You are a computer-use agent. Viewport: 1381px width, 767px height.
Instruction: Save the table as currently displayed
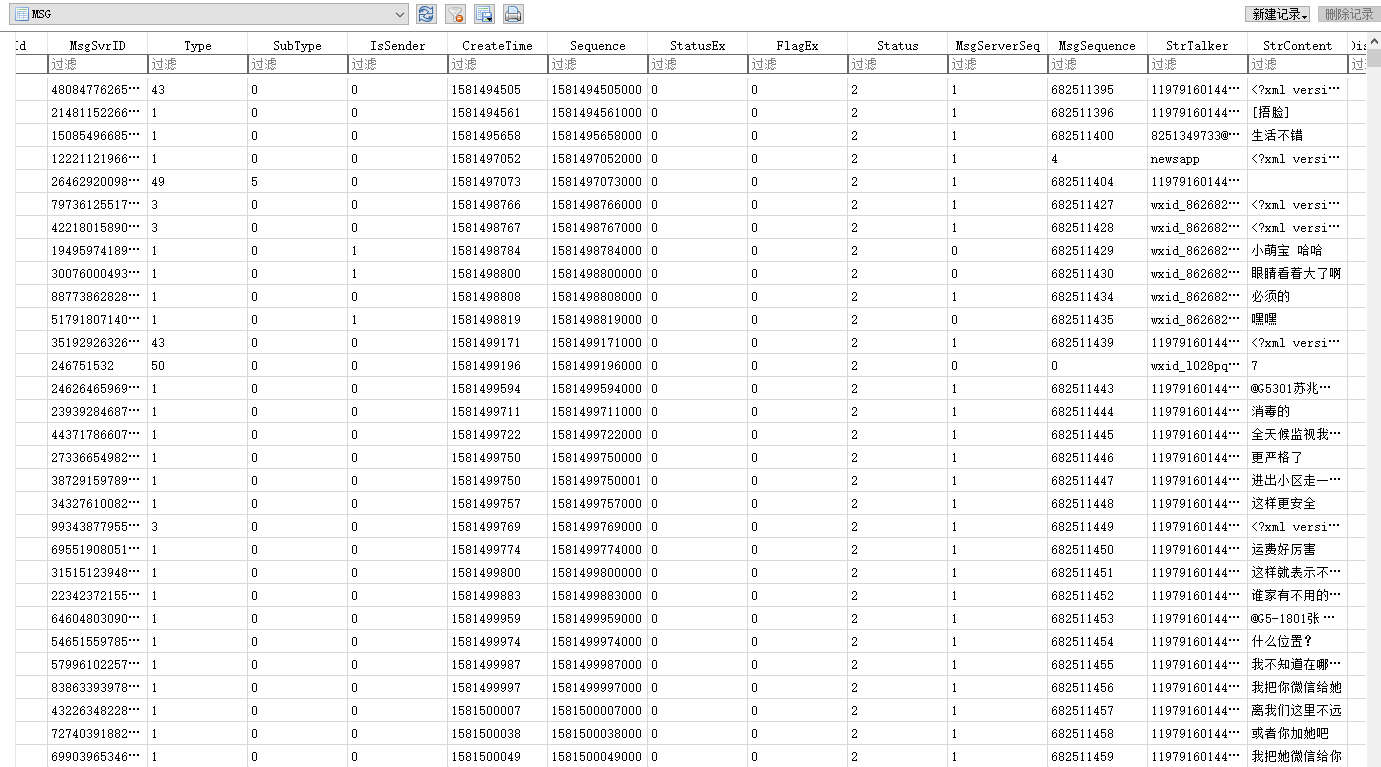484,14
